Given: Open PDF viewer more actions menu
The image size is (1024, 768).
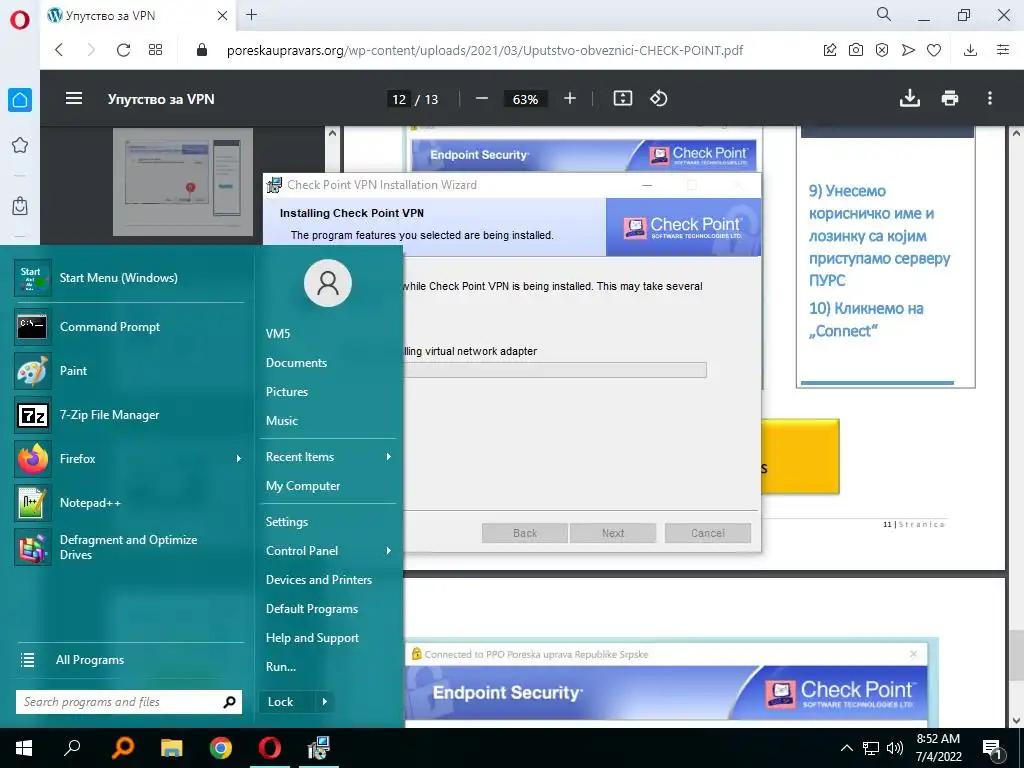Looking at the screenshot, I should (990, 99).
